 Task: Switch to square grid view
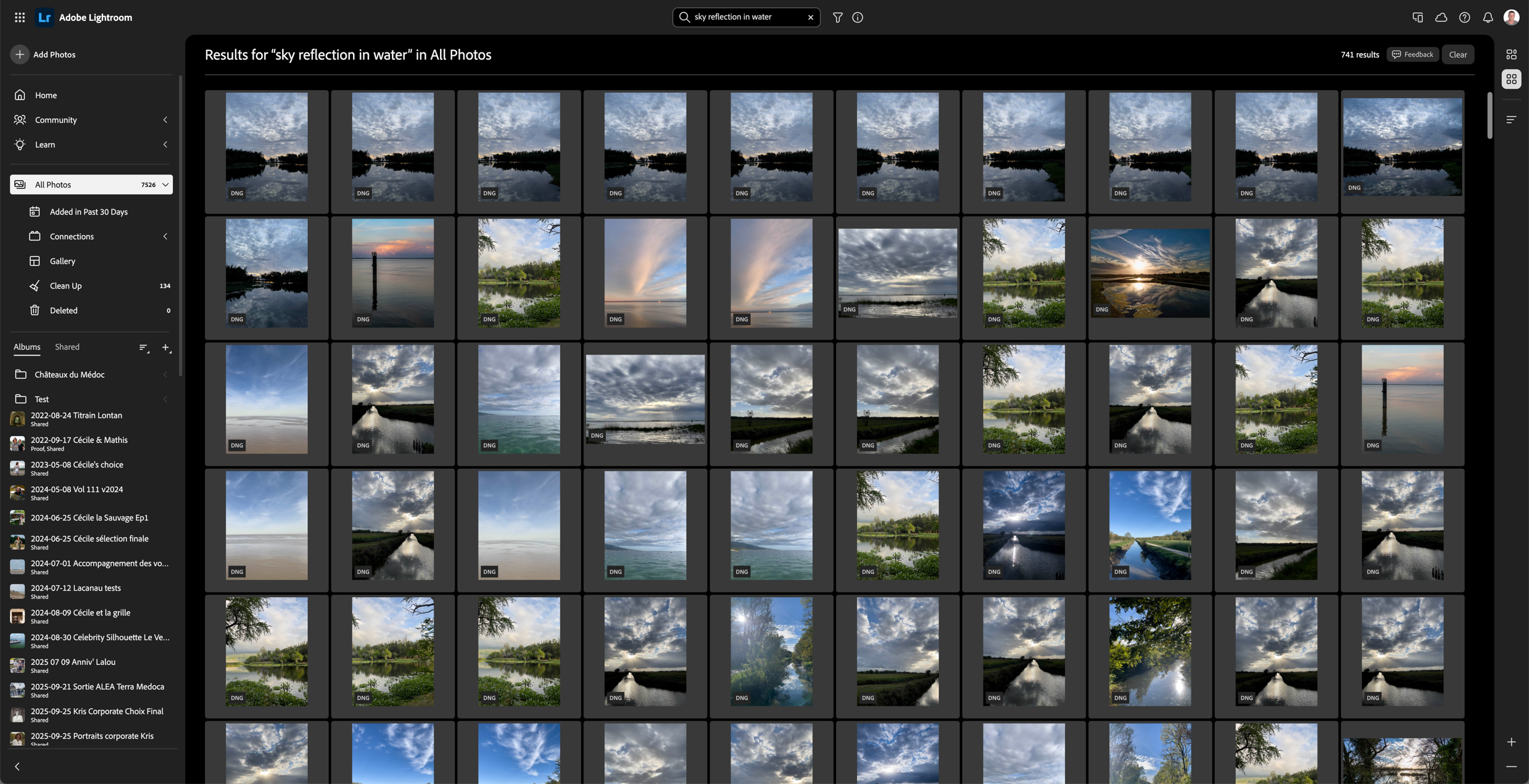tap(1511, 79)
